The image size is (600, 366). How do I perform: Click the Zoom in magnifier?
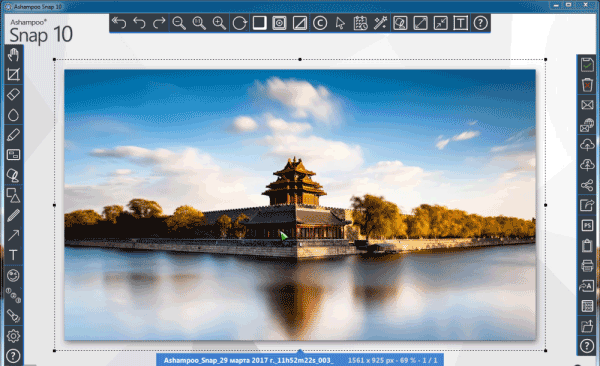click(219, 23)
